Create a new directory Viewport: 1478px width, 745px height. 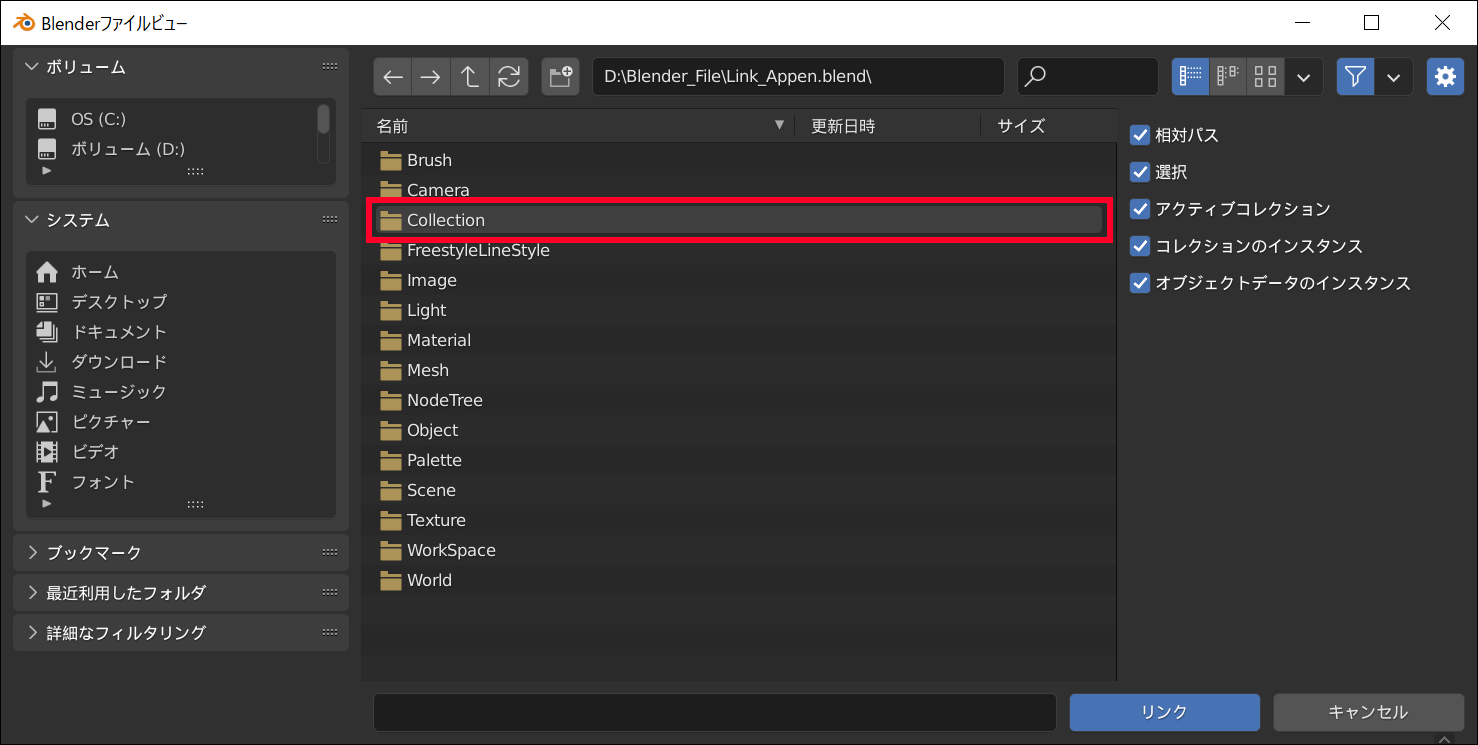coord(561,77)
